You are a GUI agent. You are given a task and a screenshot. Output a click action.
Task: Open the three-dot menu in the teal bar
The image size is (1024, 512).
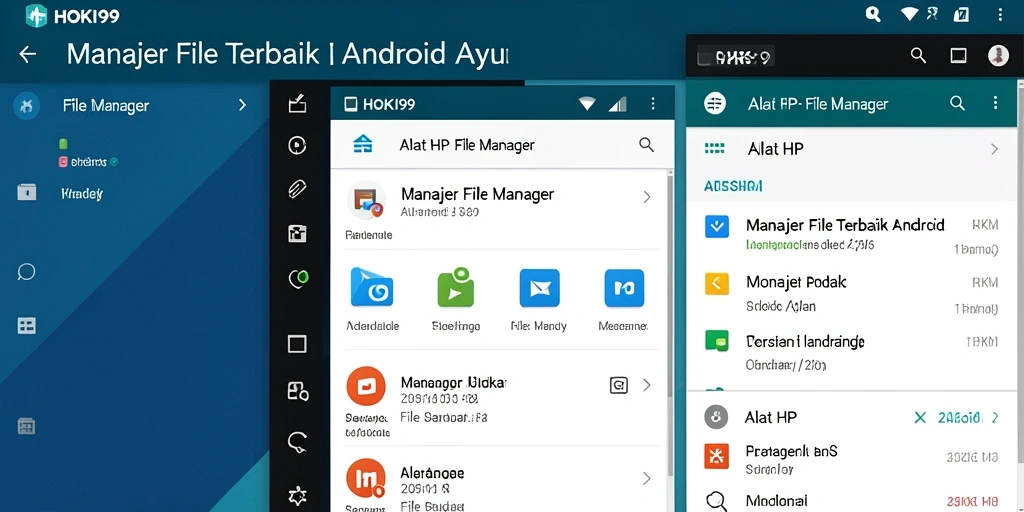pos(995,103)
